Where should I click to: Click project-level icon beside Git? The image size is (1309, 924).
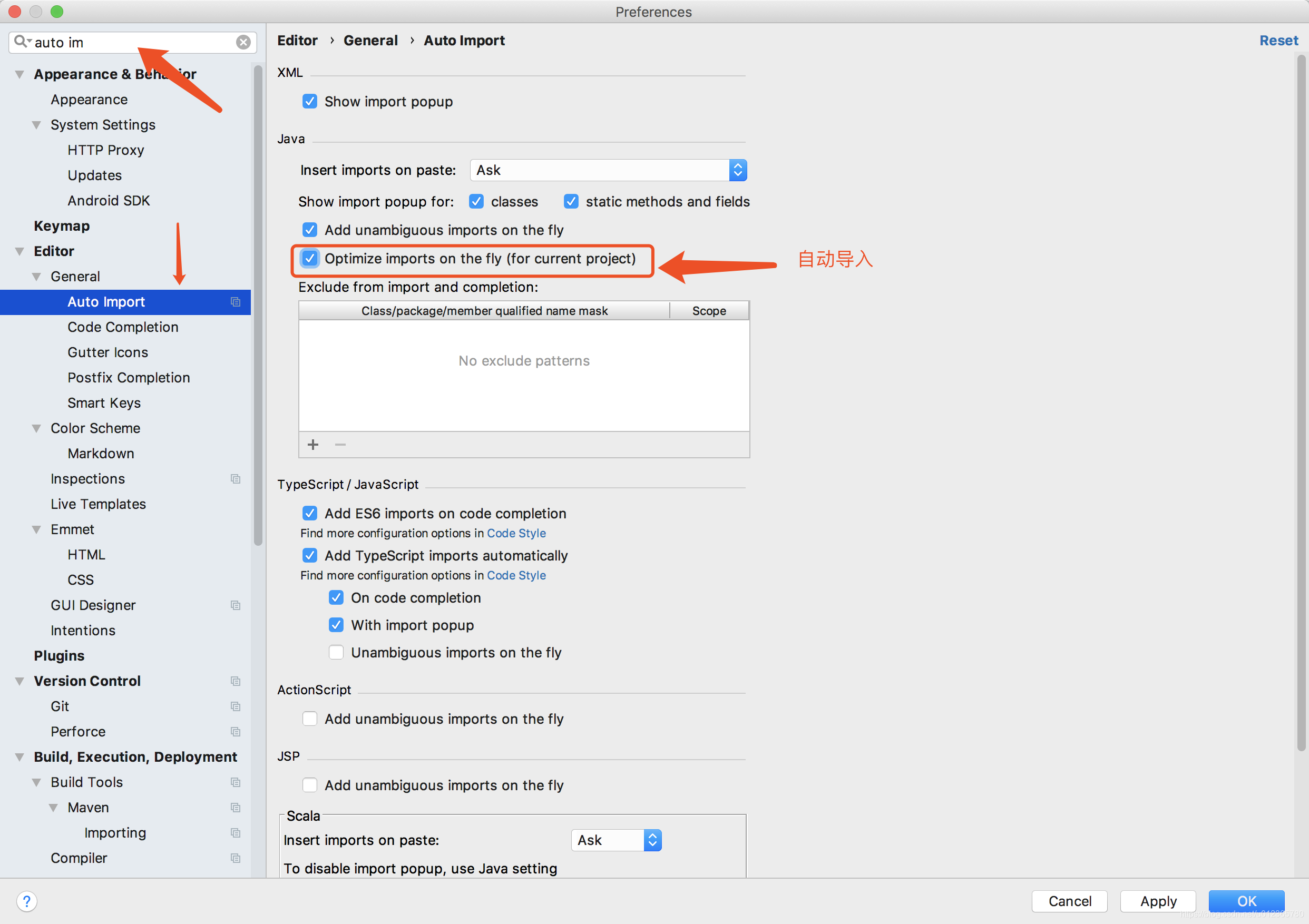235,706
